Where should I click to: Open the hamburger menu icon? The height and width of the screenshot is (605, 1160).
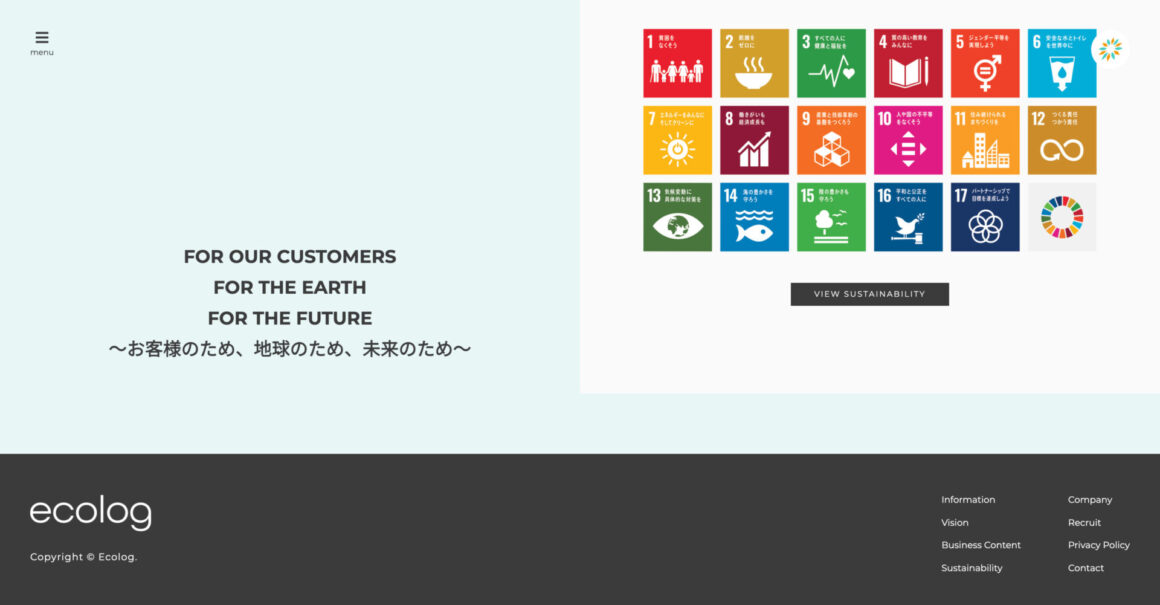click(42, 37)
